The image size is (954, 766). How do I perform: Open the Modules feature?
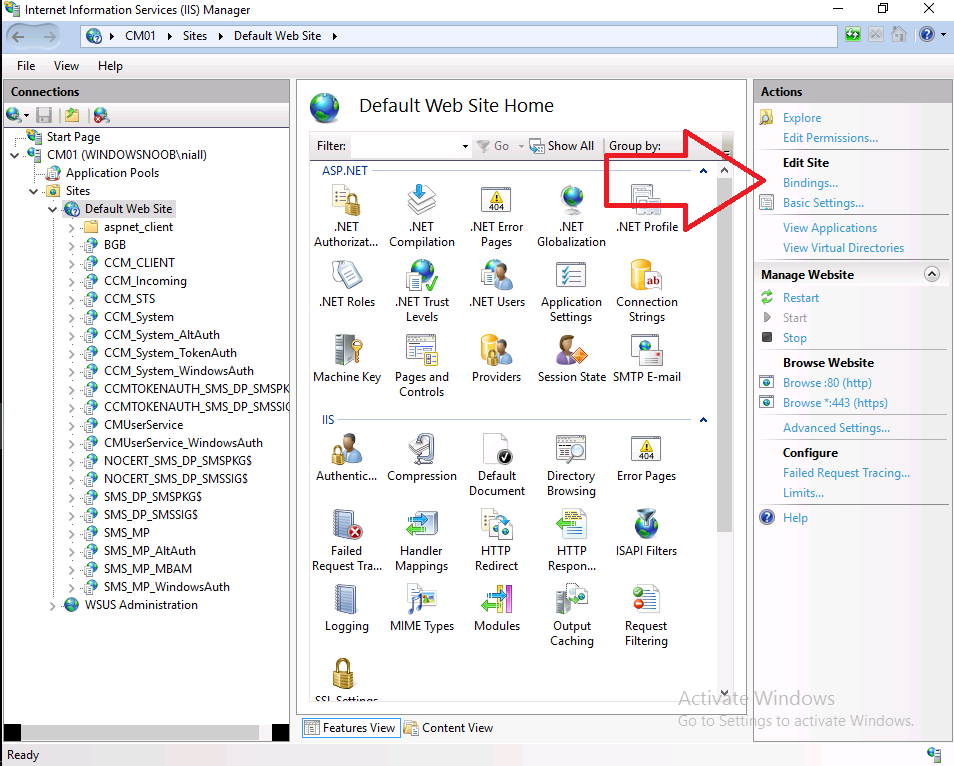pyautogui.click(x=496, y=608)
